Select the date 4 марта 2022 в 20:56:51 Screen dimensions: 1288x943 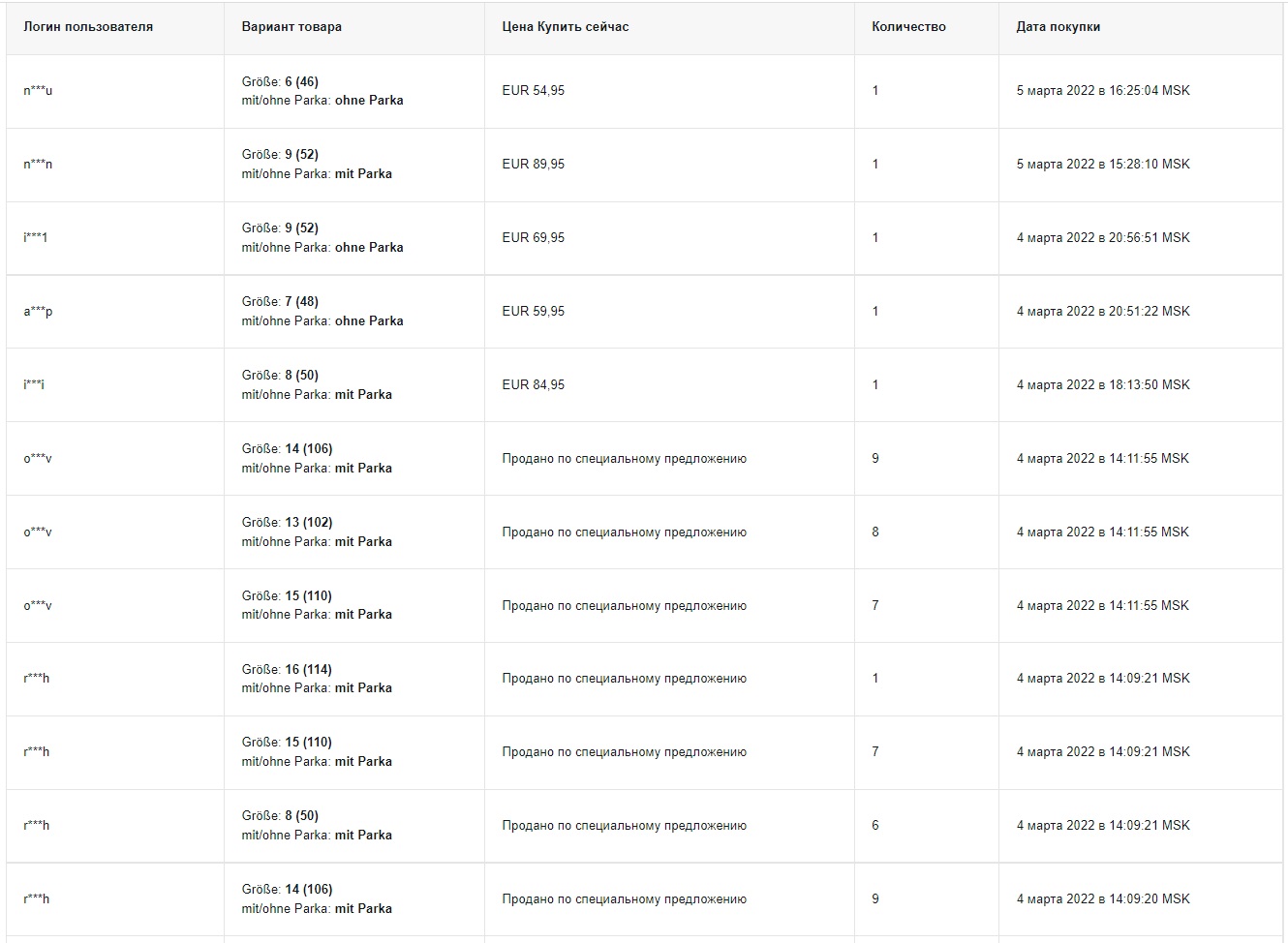tap(1103, 238)
